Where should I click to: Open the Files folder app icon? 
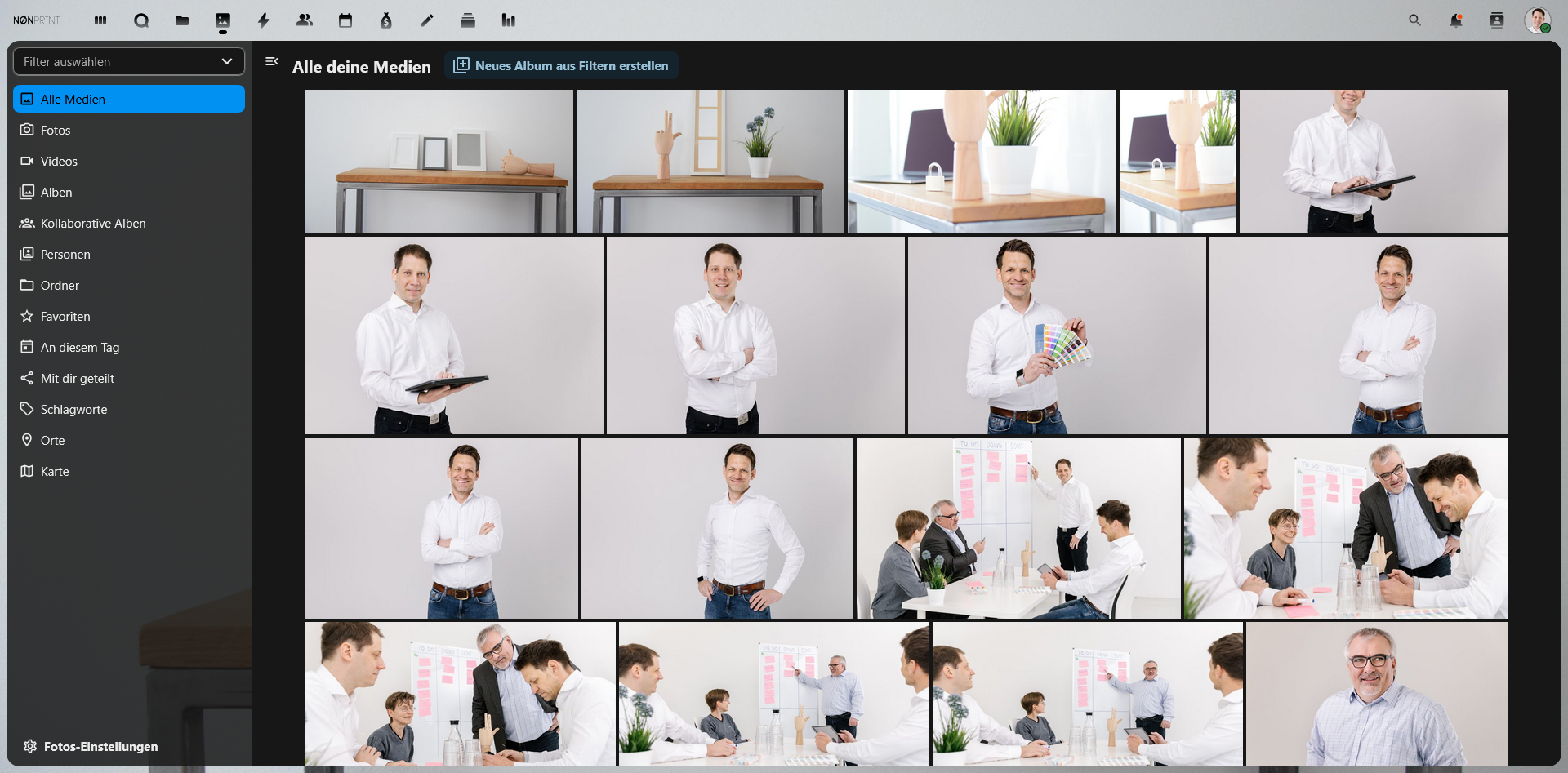pyautogui.click(x=182, y=20)
